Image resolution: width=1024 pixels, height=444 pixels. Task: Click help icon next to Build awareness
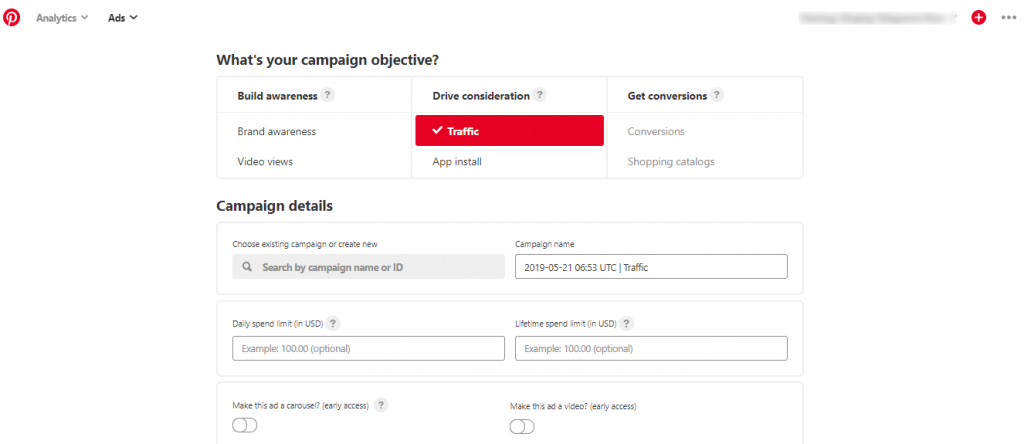328,95
